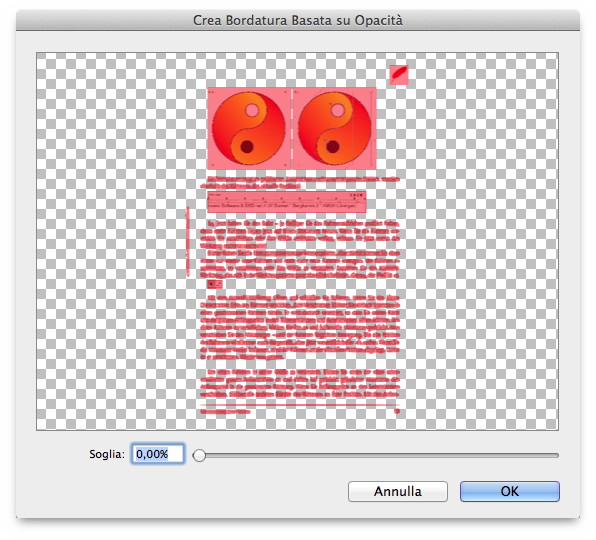Click the Annulla button
Viewport: 596px width, 540px height.
point(398,491)
